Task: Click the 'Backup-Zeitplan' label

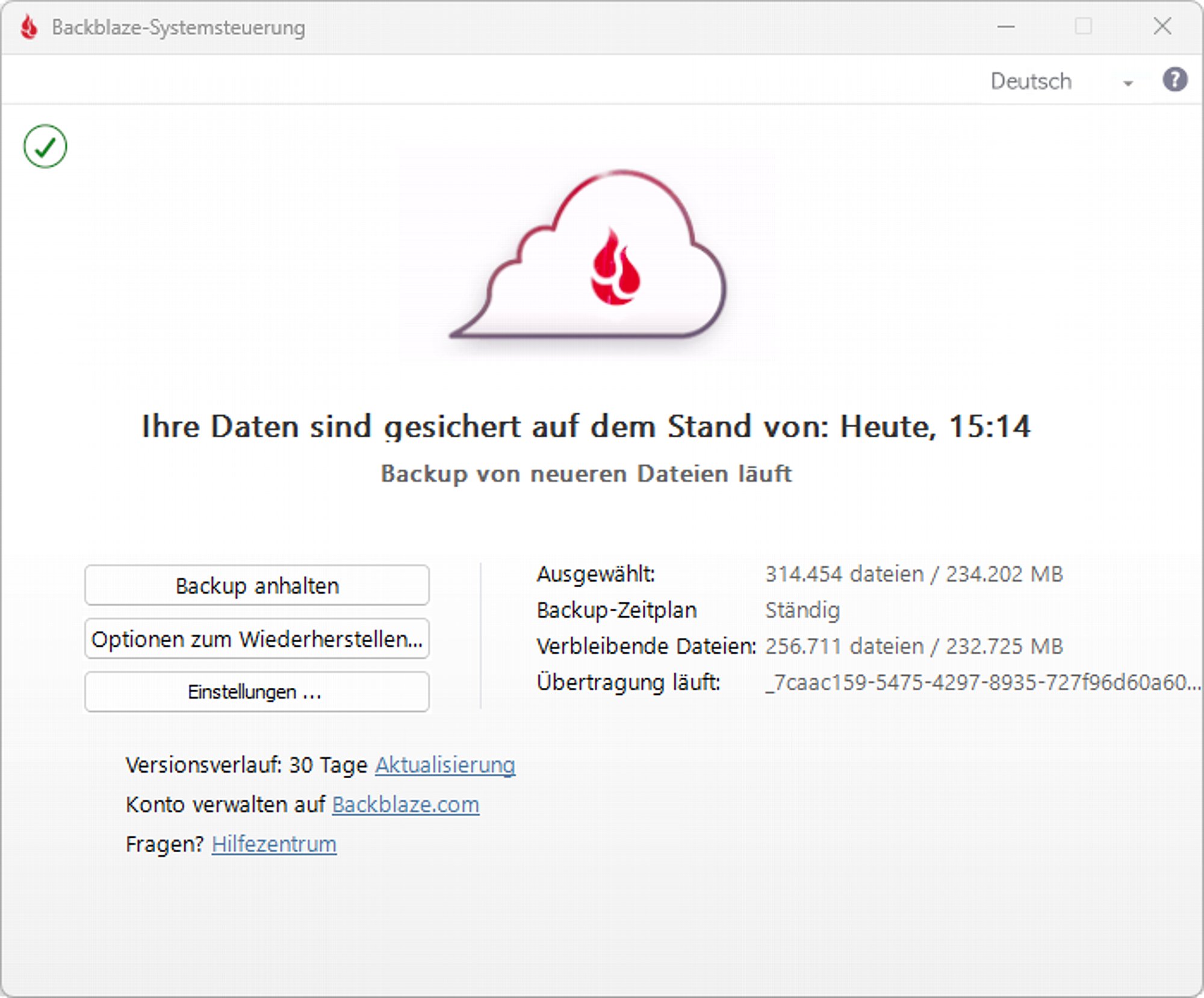Action: (x=616, y=610)
